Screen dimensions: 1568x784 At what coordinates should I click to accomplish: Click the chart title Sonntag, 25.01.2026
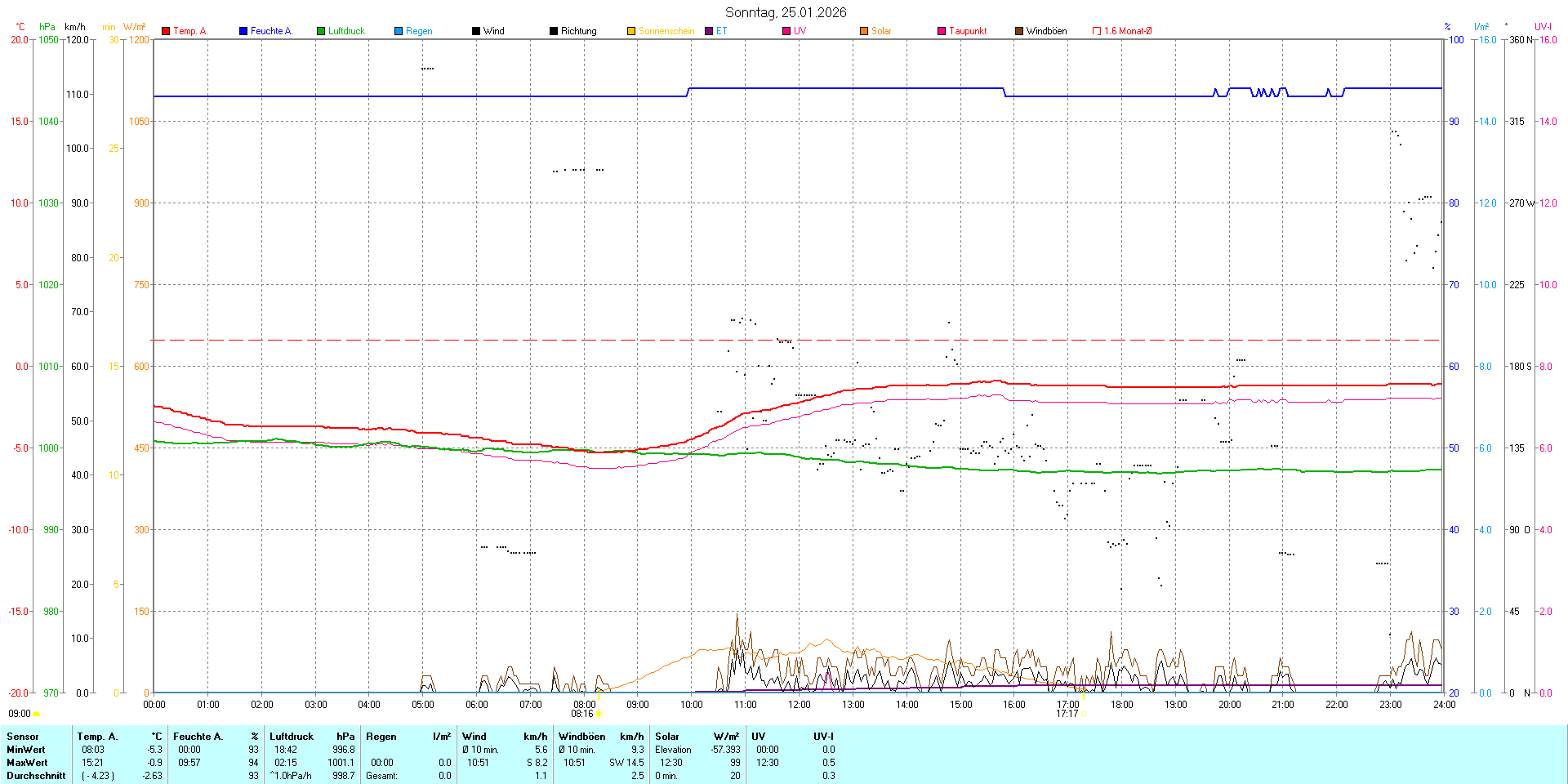pyautogui.click(x=786, y=12)
